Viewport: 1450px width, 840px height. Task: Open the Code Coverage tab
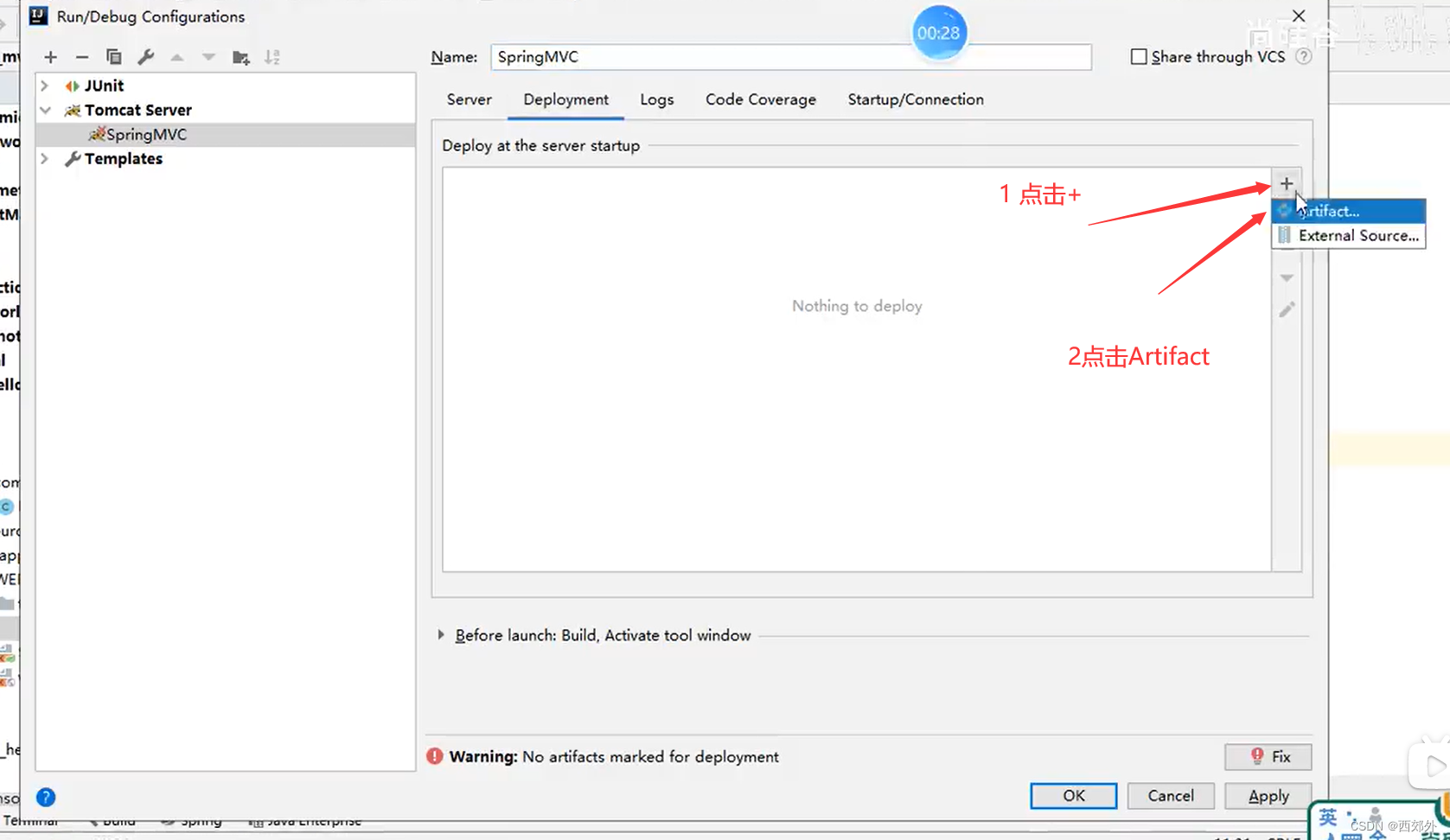(x=761, y=99)
